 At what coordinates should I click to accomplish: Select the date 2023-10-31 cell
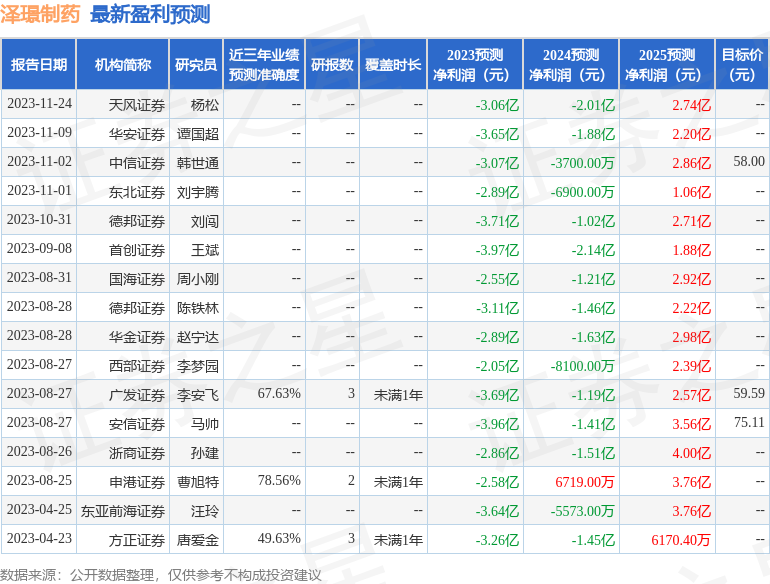coord(39,220)
